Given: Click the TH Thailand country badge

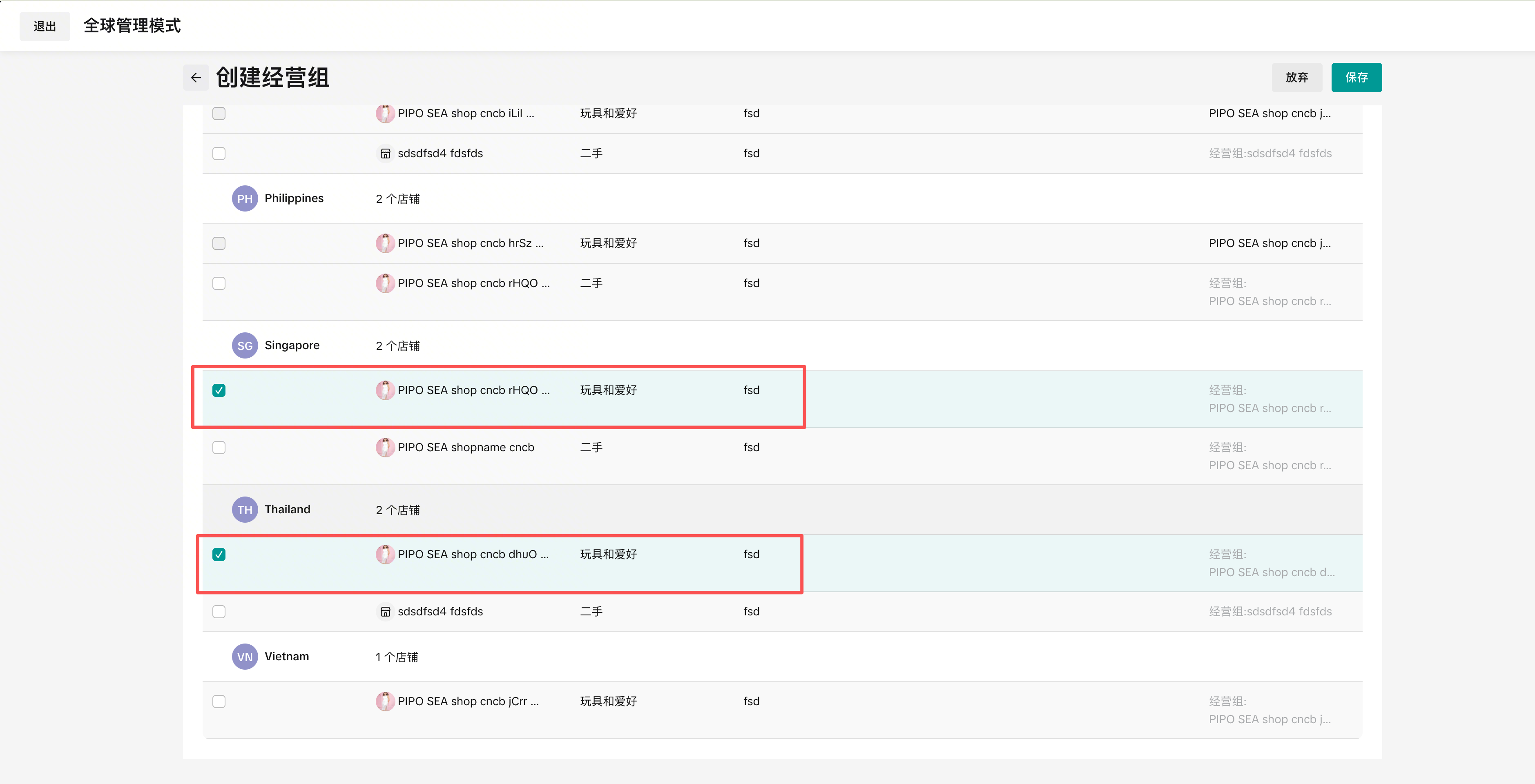Looking at the screenshot, I should (x=244, y=510).
